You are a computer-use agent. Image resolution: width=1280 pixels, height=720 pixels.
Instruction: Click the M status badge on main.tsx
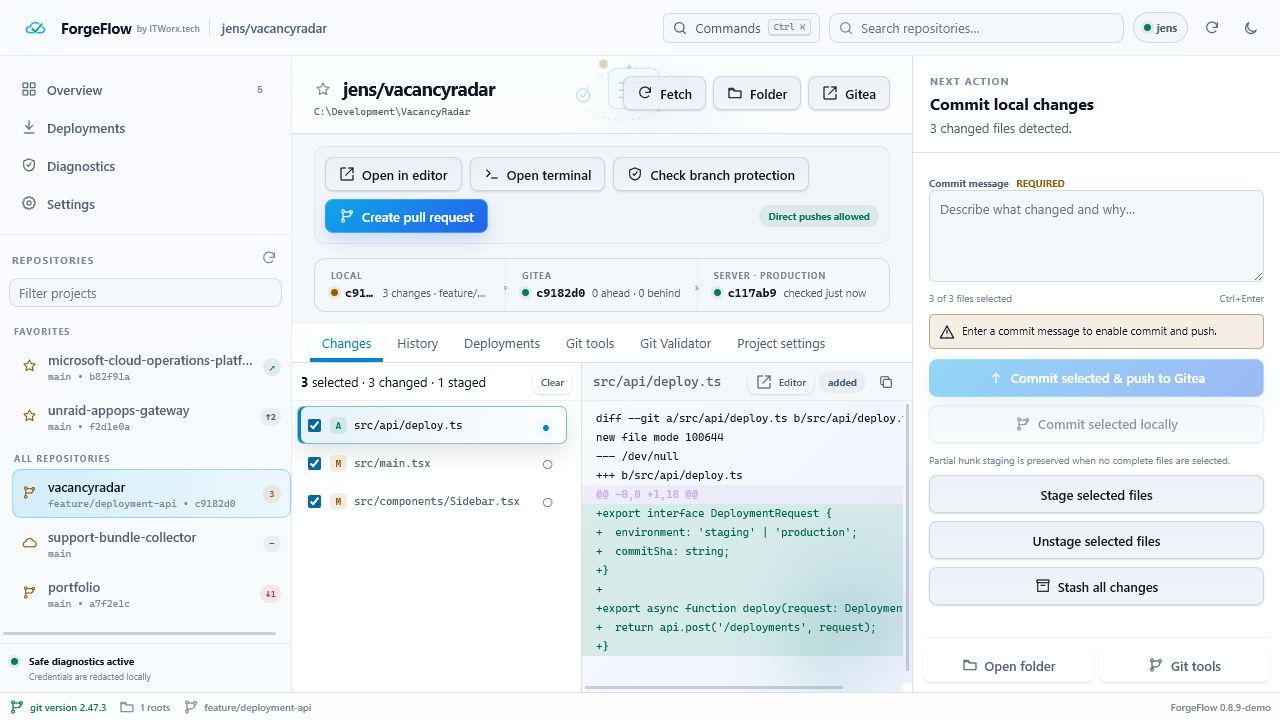click(338, 464)
